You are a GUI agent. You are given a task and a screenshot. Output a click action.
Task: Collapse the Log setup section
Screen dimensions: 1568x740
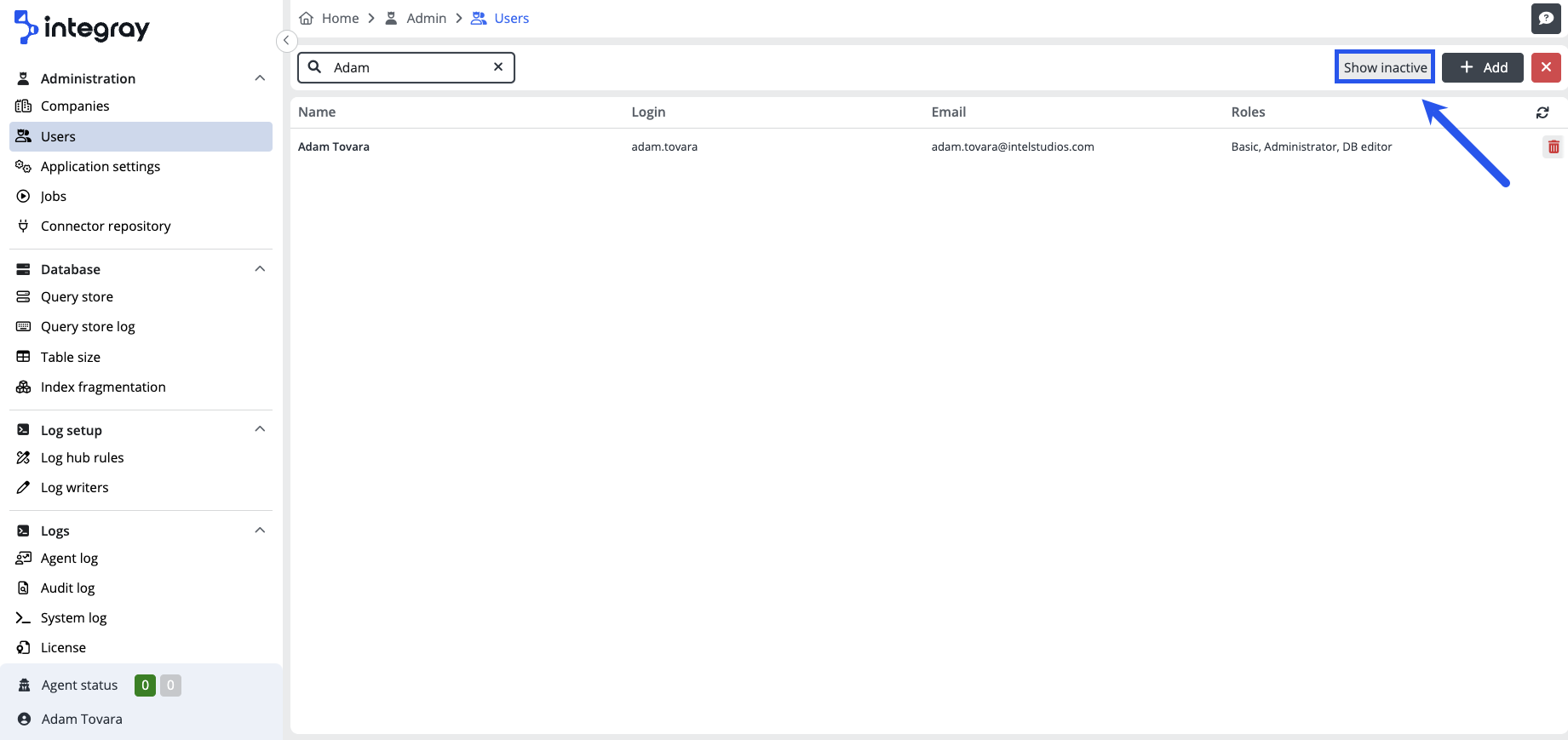(260, 429)
